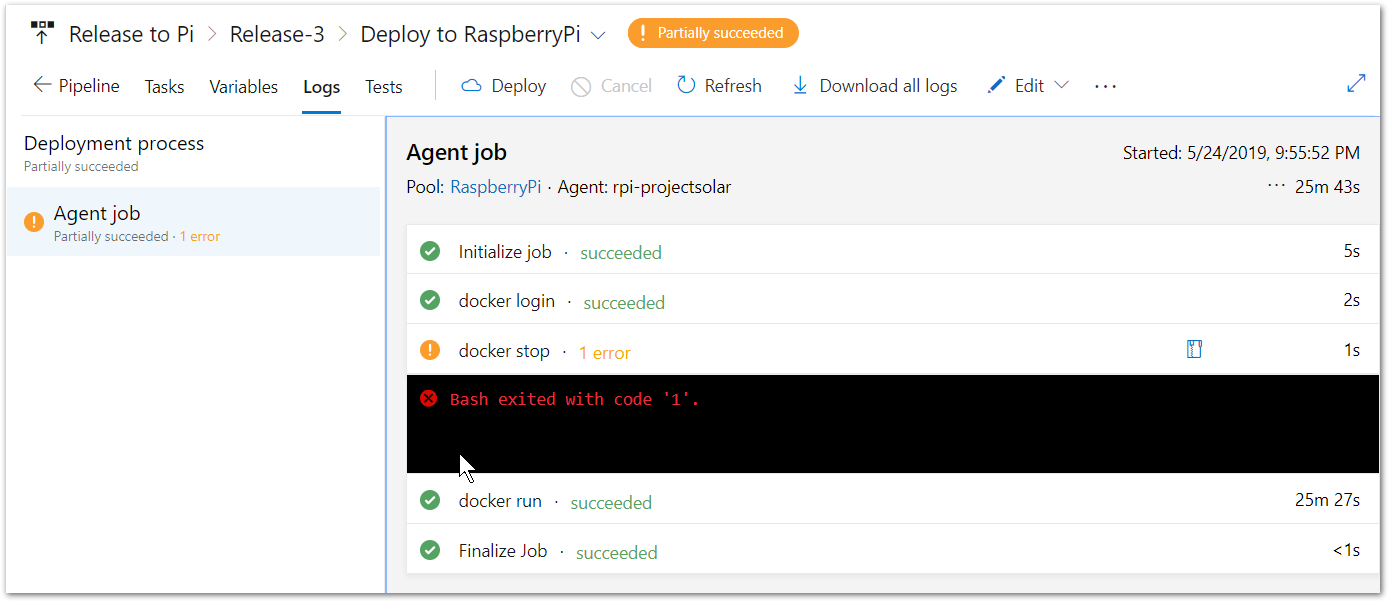Open the more actions ellipsis in toolbar
The height and width of the screenshot is (602, 1389).
(1105, 87)
